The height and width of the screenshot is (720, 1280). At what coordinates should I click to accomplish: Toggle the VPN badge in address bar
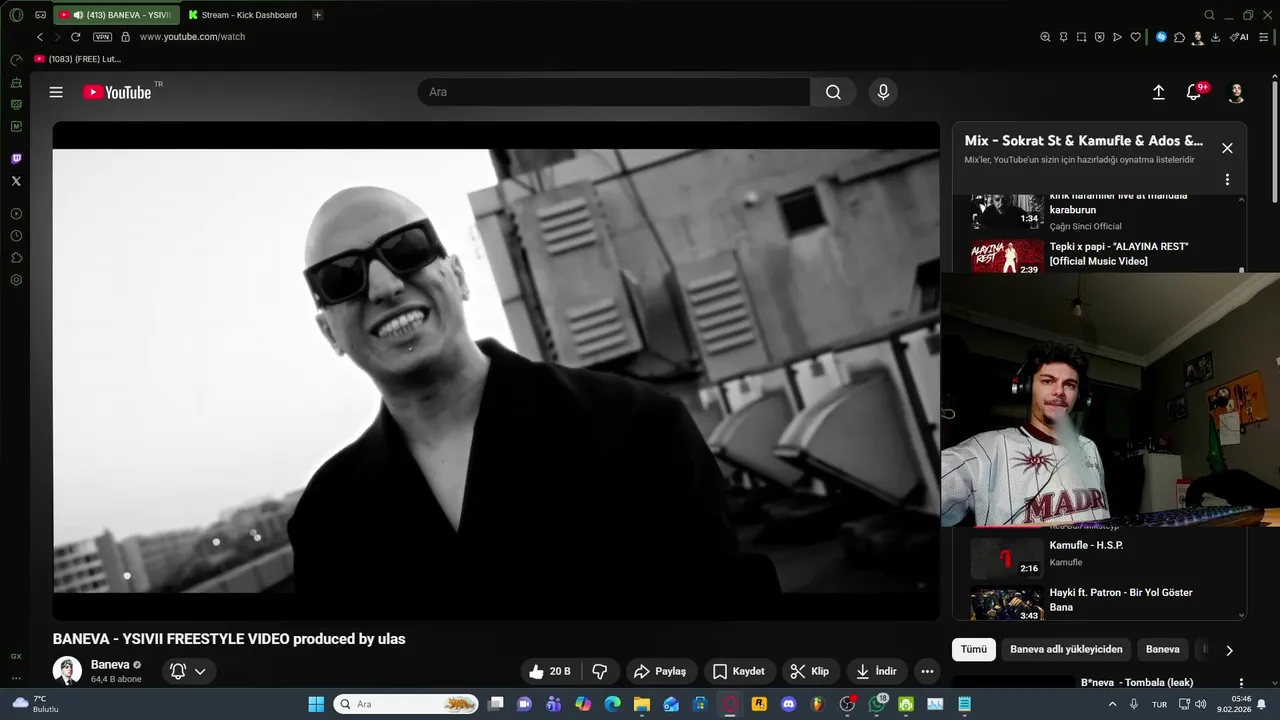(102, 37)
